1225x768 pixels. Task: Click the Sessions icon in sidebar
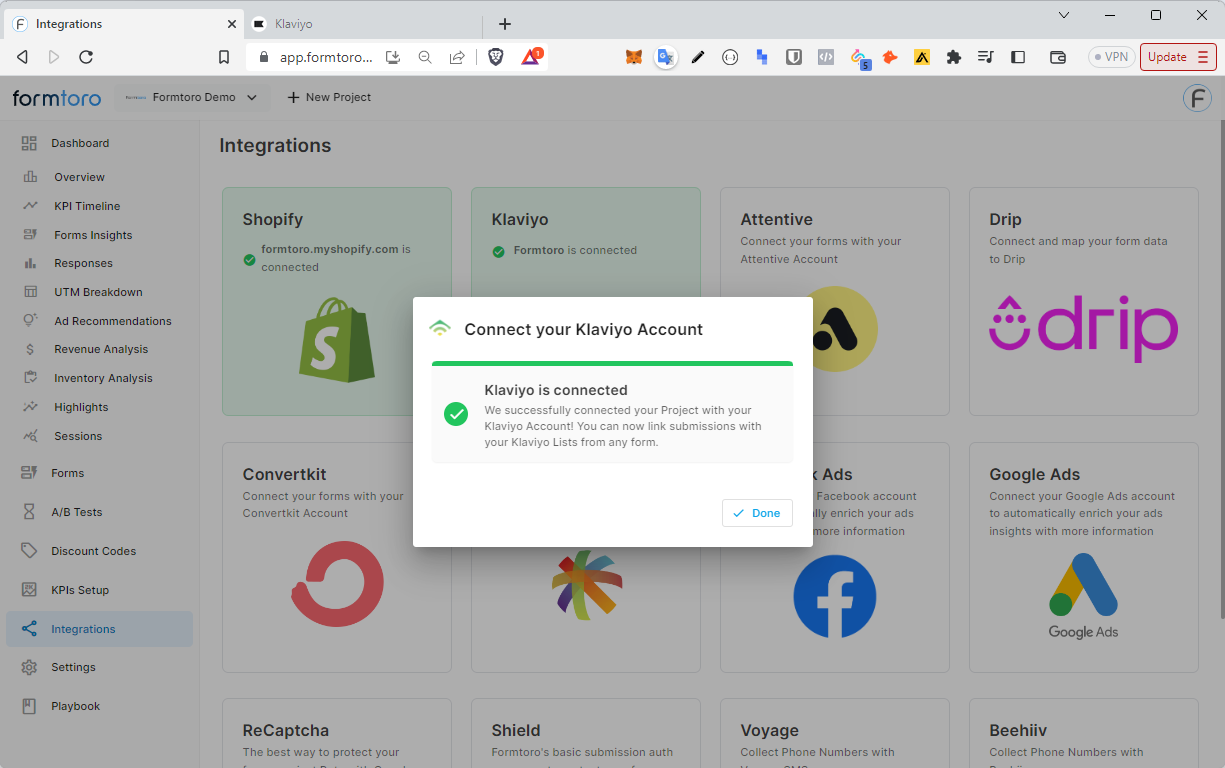pyautogui.click(x=31, y=436)
